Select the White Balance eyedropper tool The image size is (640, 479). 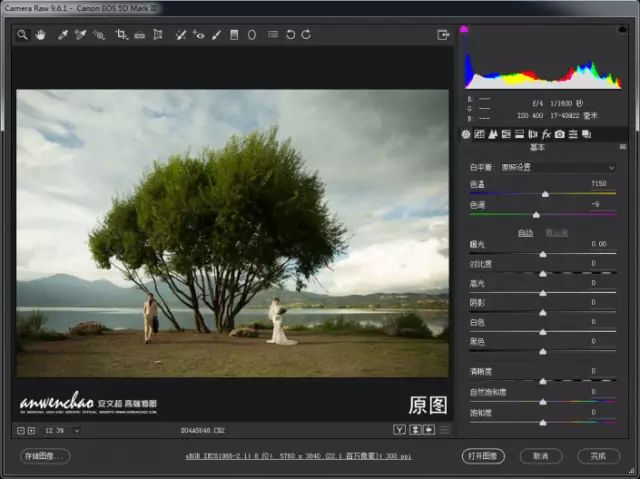(63, 35)
